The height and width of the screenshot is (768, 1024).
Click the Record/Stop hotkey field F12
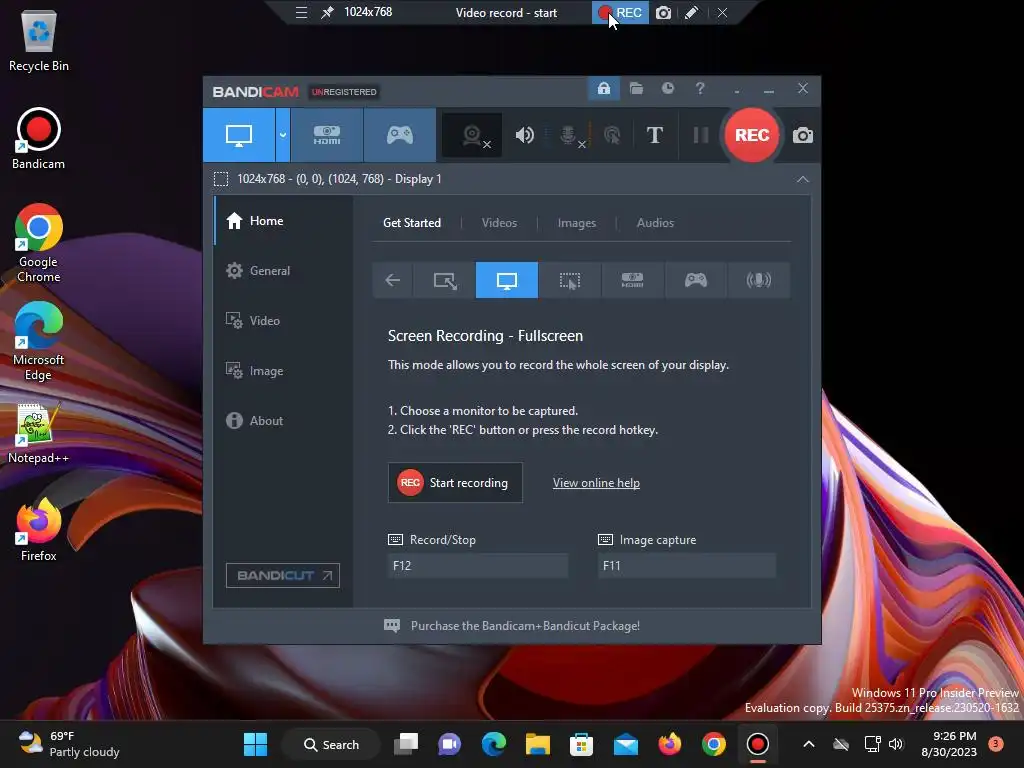pos(478,566)
